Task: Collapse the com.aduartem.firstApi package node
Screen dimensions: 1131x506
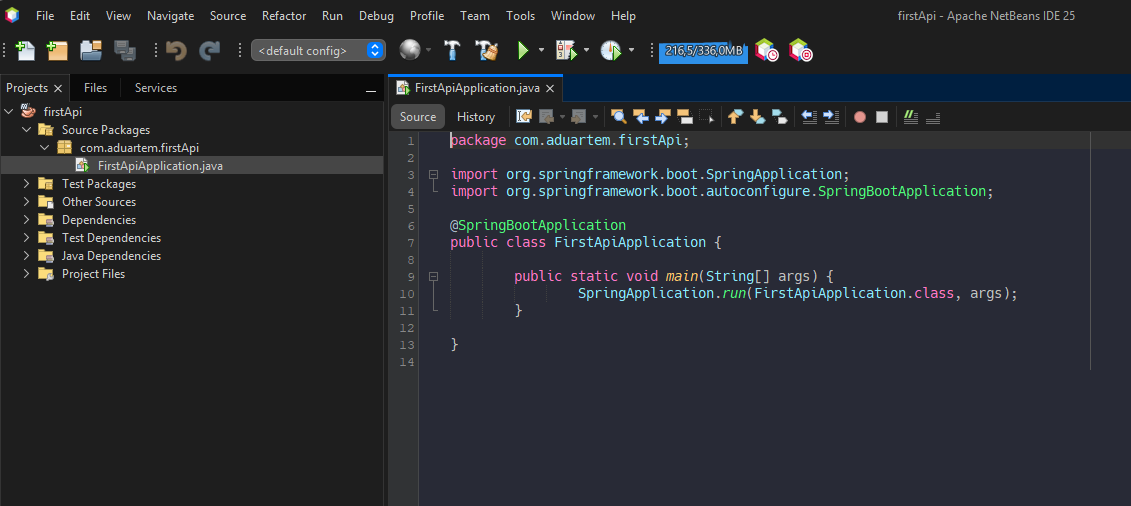Action: pos(45,148)
